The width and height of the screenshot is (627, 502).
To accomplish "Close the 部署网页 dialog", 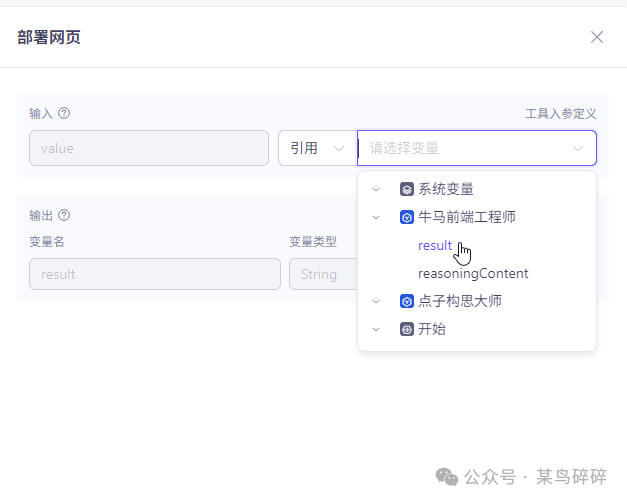I will [597, 37].
